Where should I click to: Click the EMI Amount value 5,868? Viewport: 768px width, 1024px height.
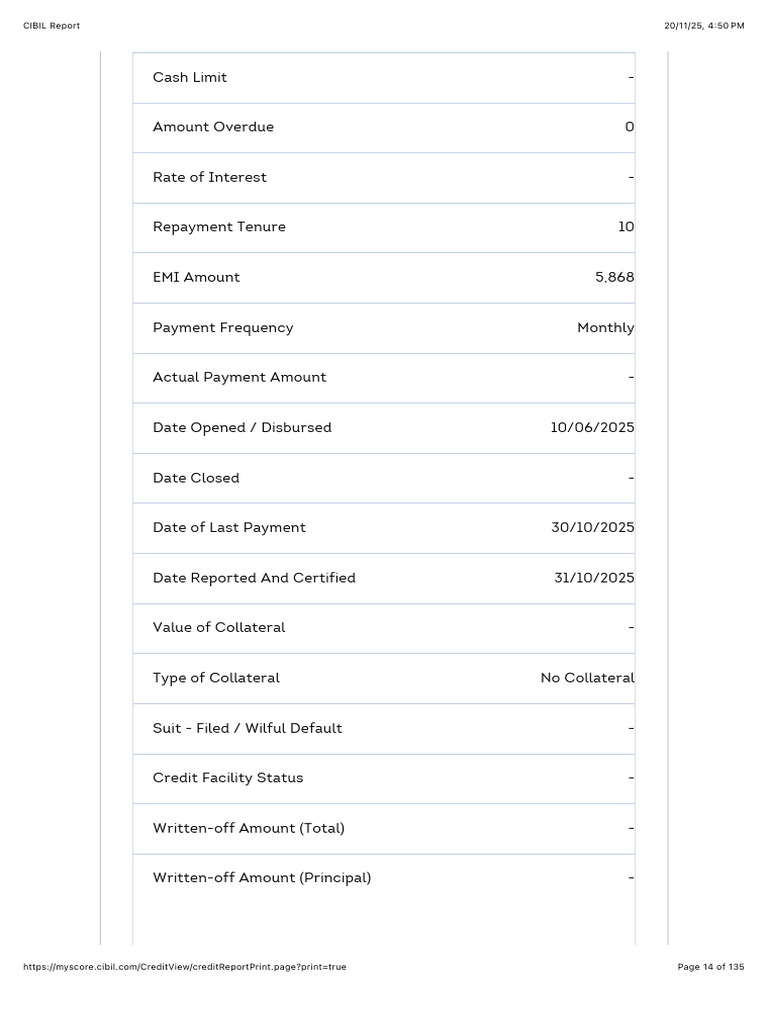click(x=615, y=277)
